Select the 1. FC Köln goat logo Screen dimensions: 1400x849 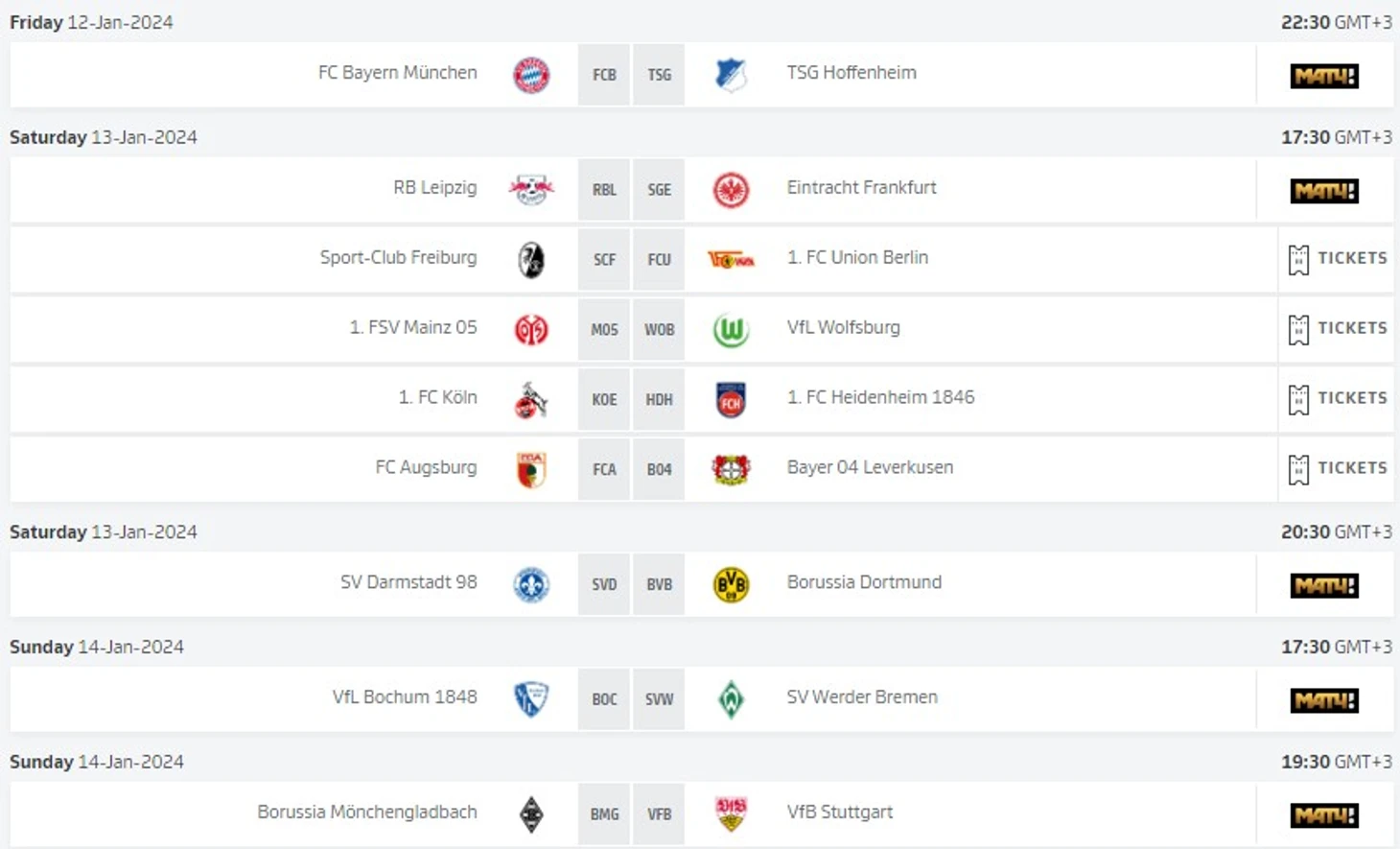(x=531, y=400)
